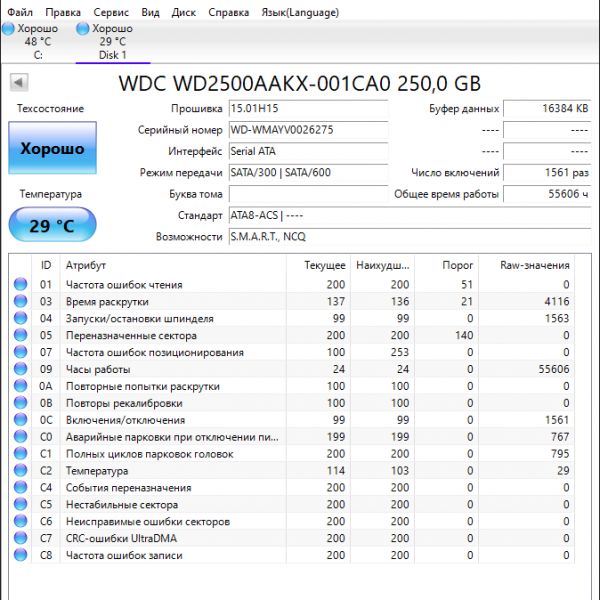Select the CRC-ошибки UltraDMA attribute text

point(121,538)
